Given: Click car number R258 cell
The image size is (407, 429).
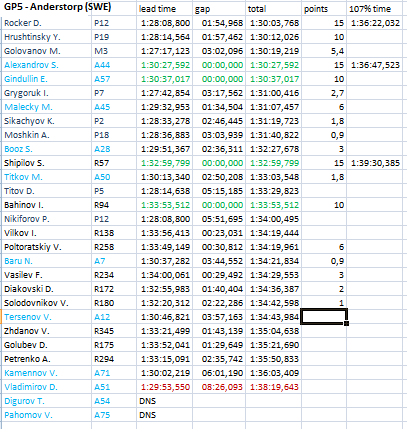Looking at the screenshot, I should point(114,247).
